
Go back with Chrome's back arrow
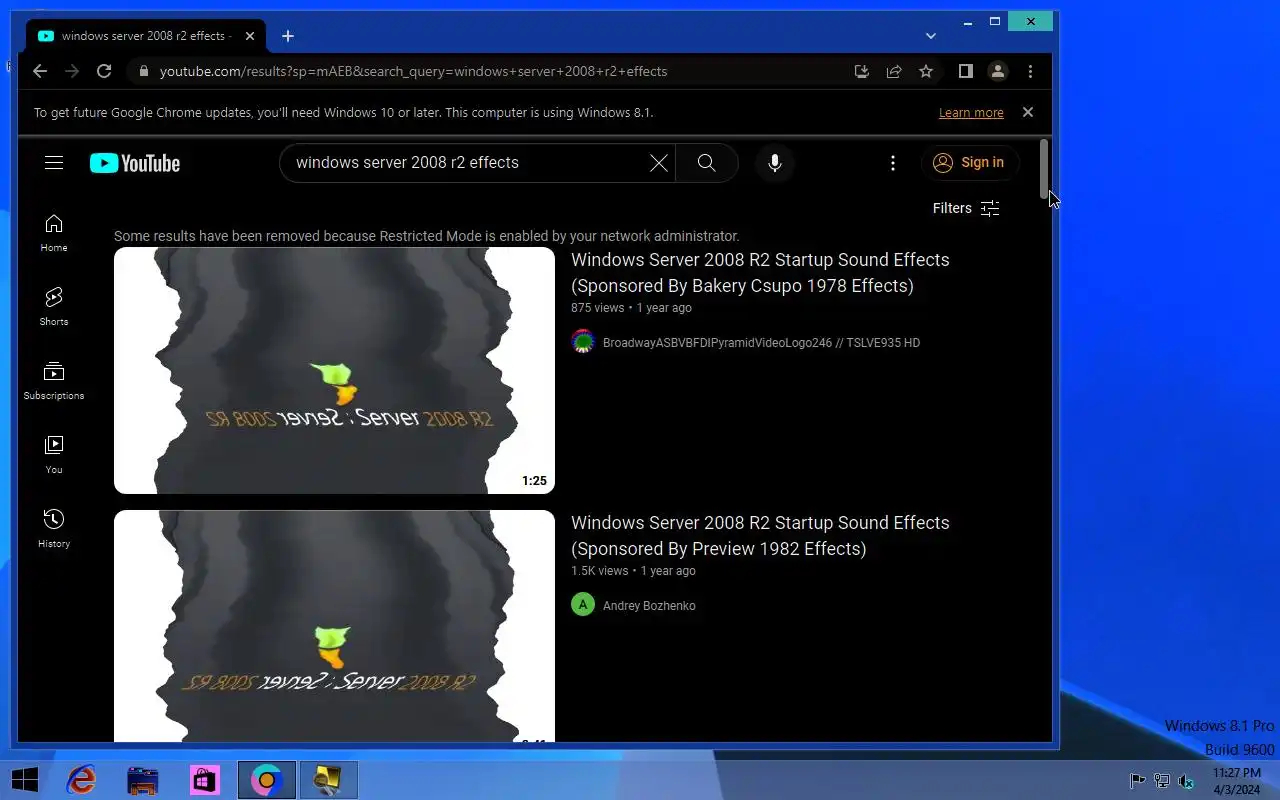click(x=40, y=71)
